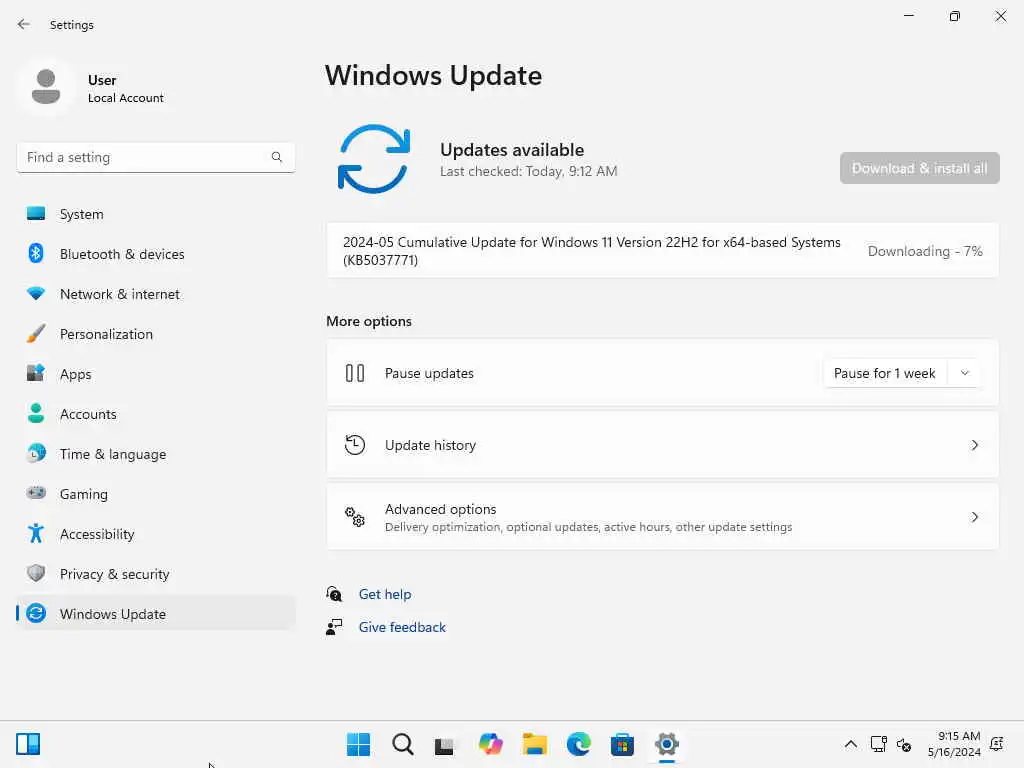Click the Windows Update sync icon in sidebar
This screenshot has width=1024, height=768.
pos(36,613)
